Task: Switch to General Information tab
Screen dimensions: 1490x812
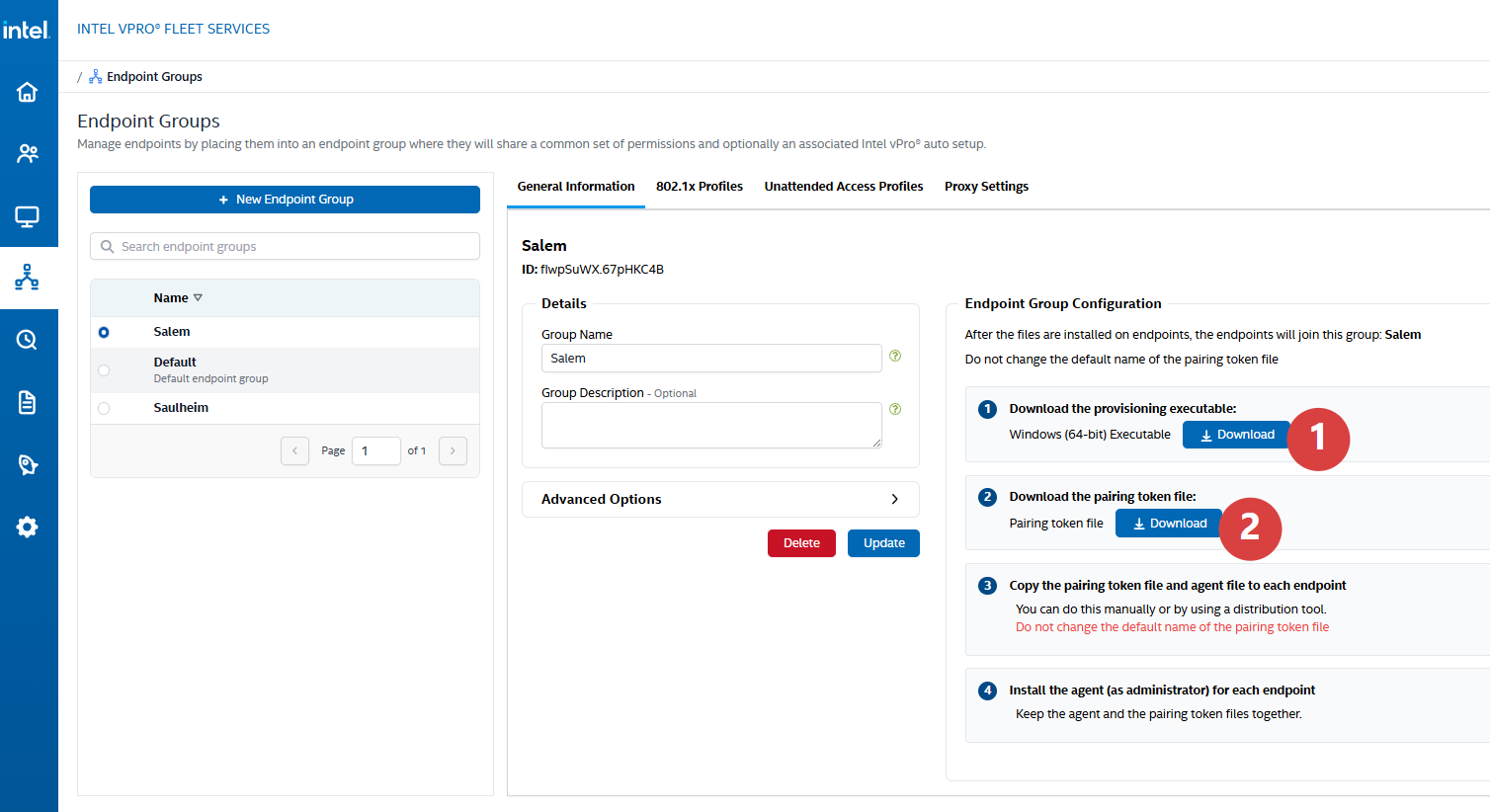Action: click(576, 186)
